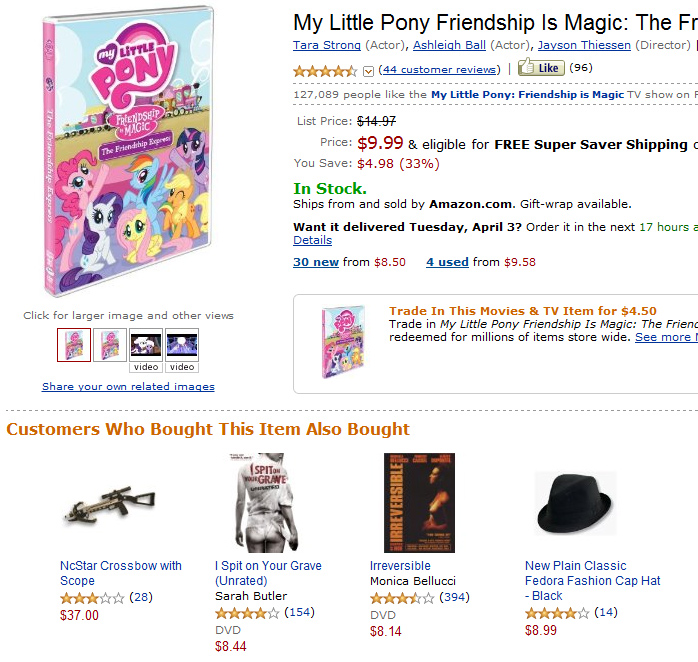Image resolution: width=698 pixels, height=662 pixels.
Task: Click the trade-in DVD thumbnail image
Action: (x=336, y=342)
